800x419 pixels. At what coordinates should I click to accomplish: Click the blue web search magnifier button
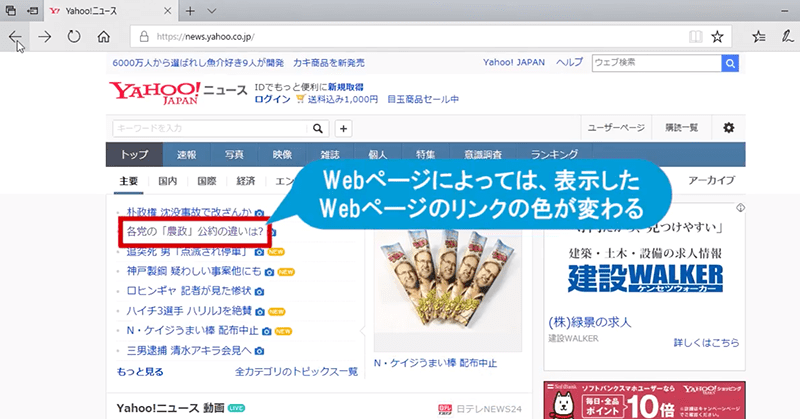[730, 63]
